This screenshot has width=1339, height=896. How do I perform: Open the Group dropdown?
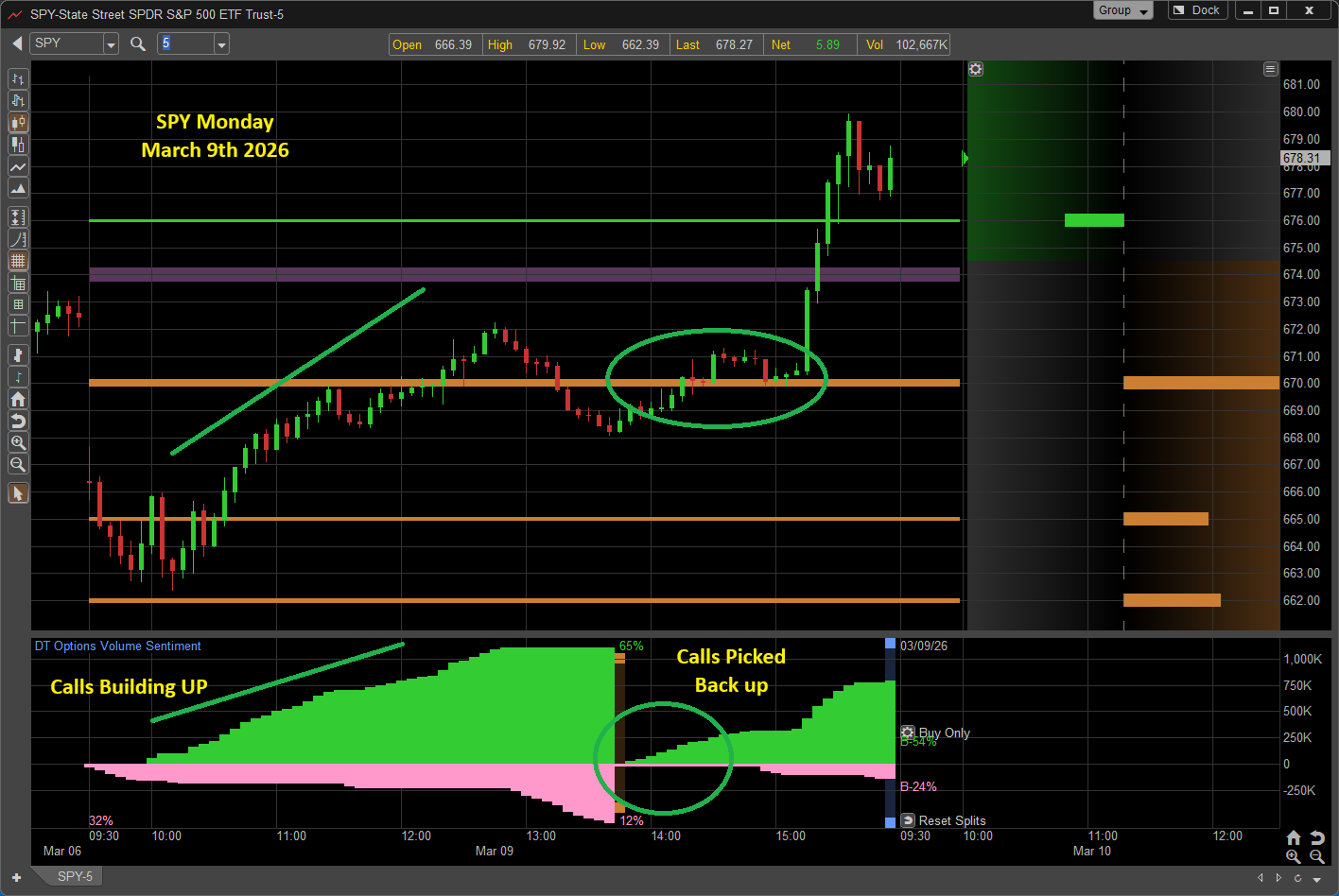[x=1123, y=10]
